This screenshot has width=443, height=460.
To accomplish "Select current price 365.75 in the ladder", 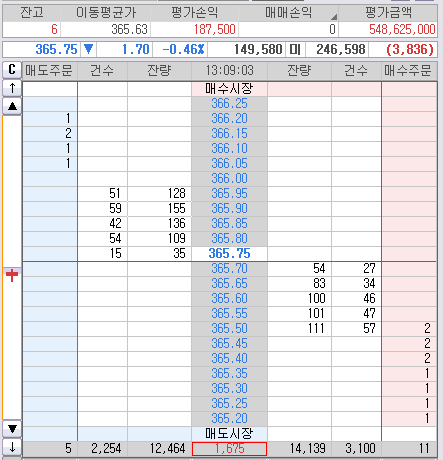I will (x=229, y=254).
